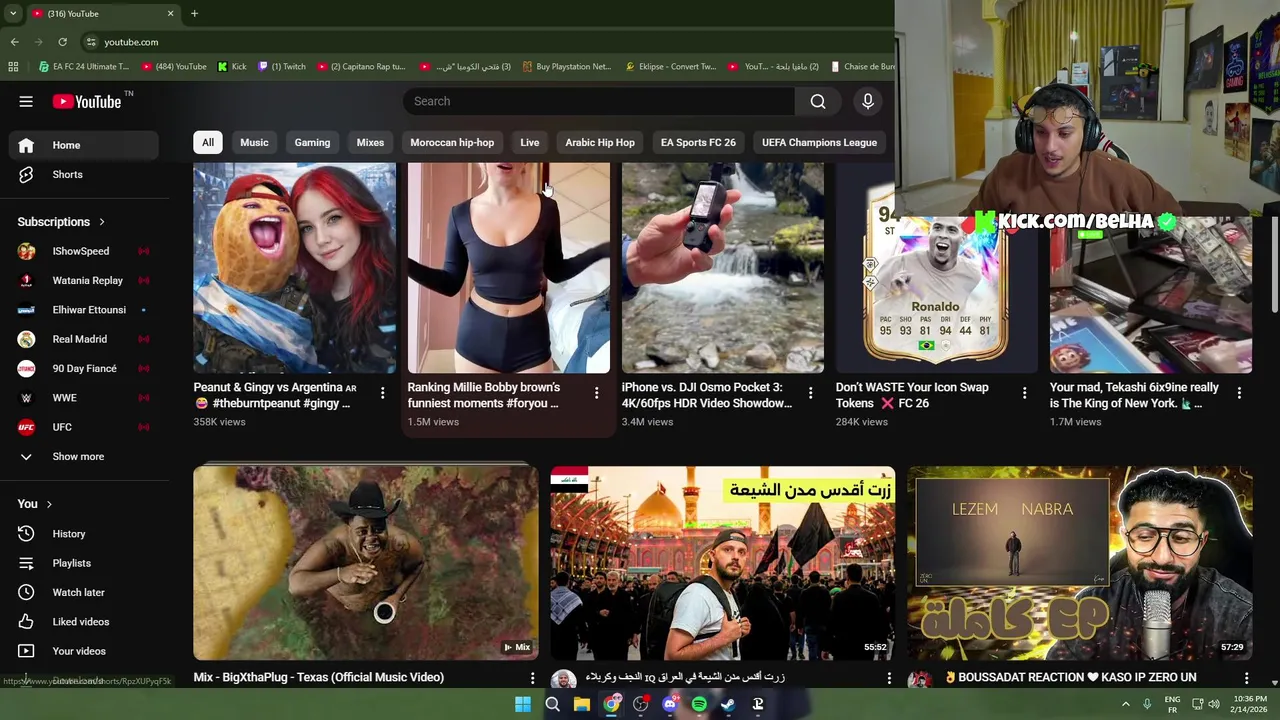Click the BigXthaPlug Texas video title
1280x720 pixels.
coord(318,677)
